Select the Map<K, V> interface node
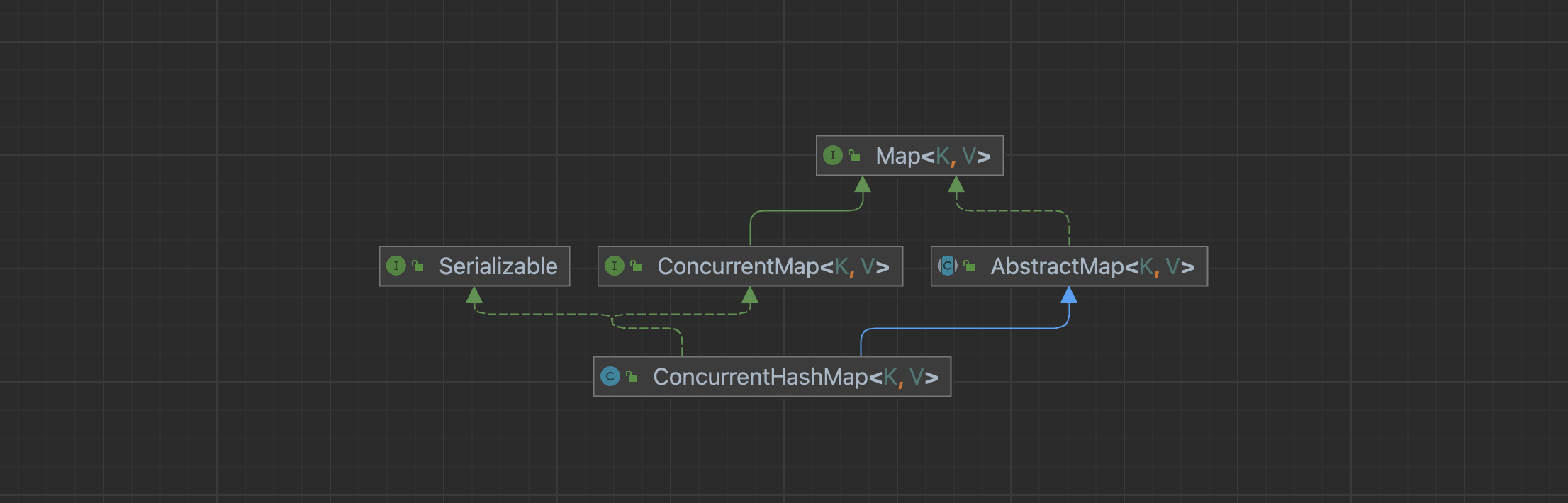Viewport: 1568px width, 503px height. click(909, 156)
